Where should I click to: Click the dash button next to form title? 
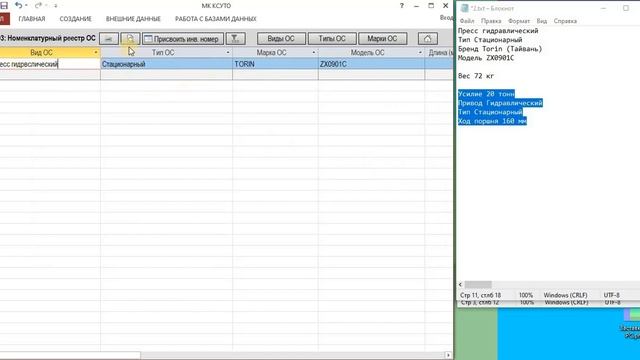109,39
